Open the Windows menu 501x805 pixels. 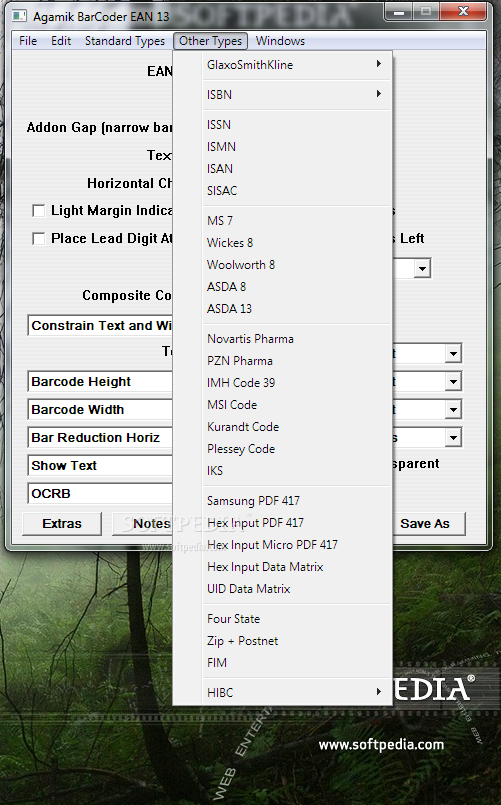(x=280, y=41)
